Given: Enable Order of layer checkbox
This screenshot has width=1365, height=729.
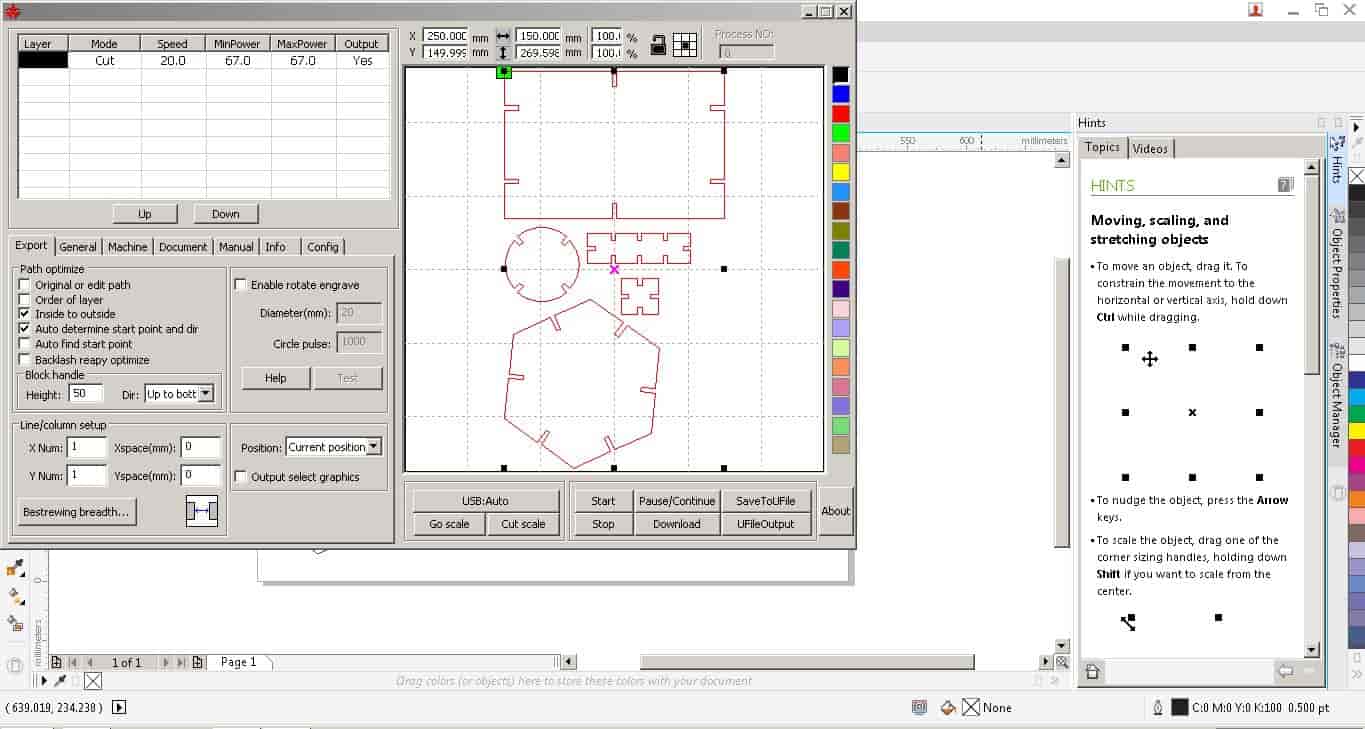Looking at the screenshot, I should [25, 300].
